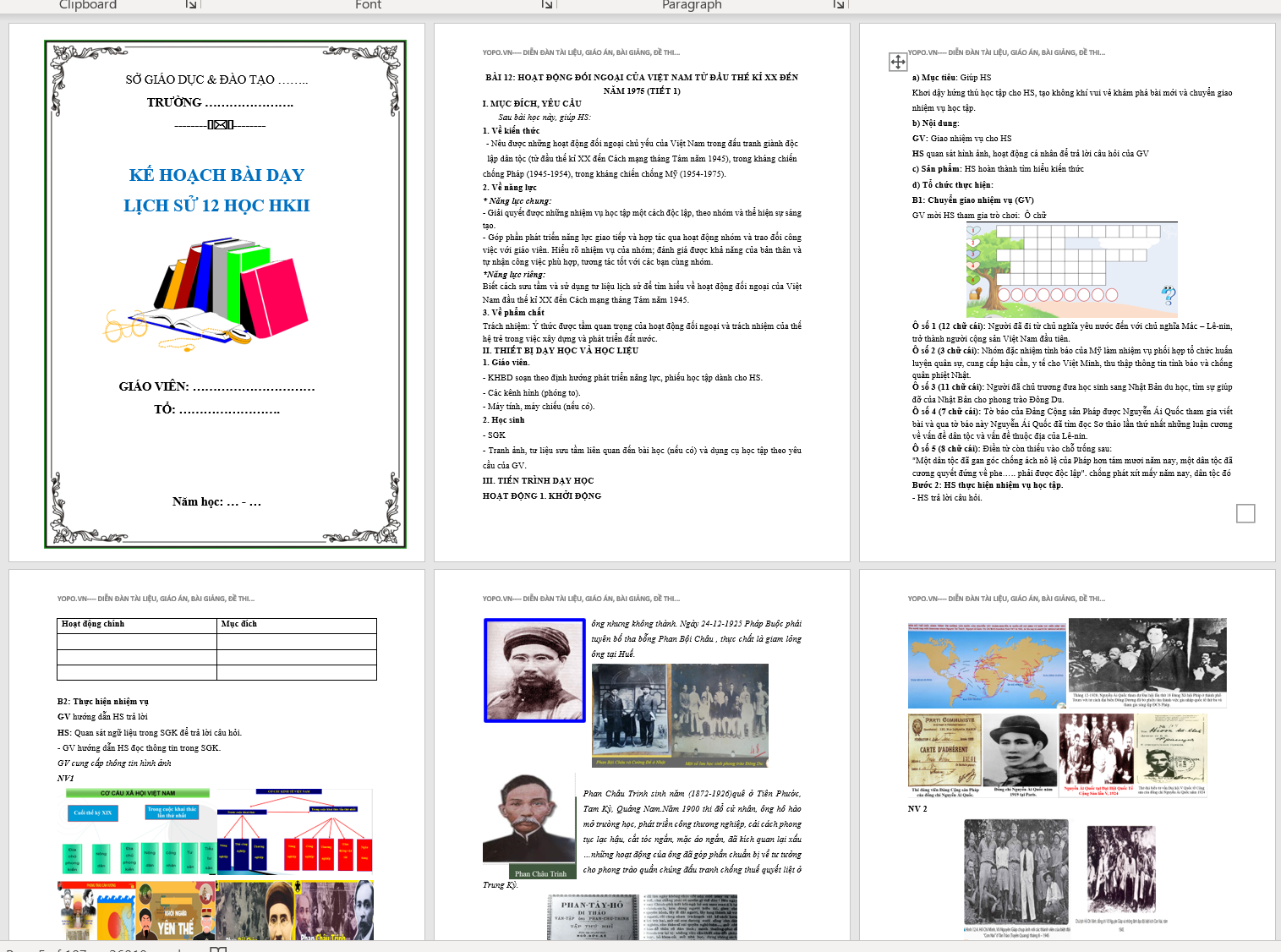Click the table resize handle square
The height and width of the screenshot is (952, 1281).
click(x=1245, y=513)
